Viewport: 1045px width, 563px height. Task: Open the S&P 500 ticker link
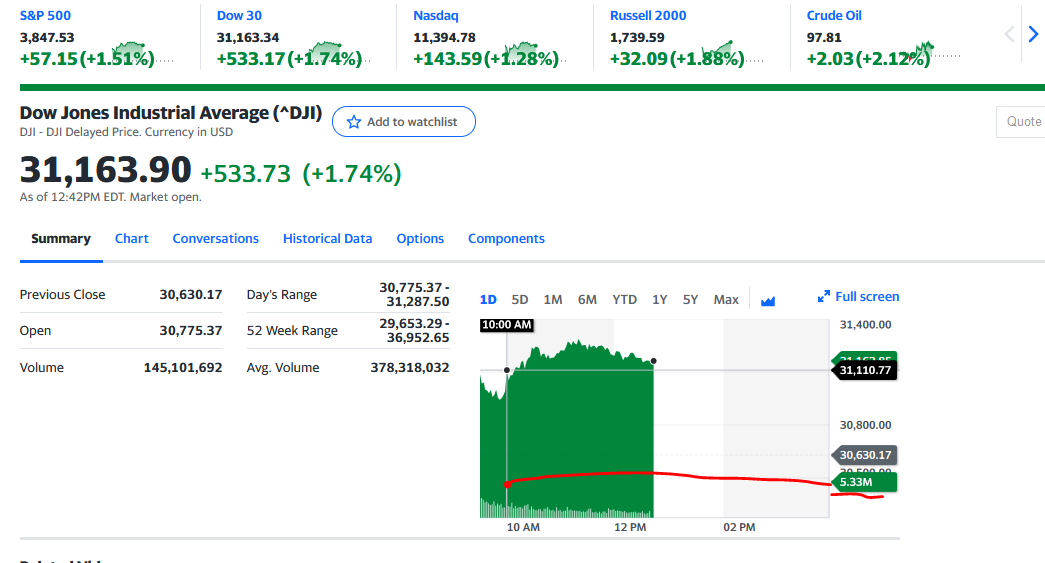tap(45, 15)
